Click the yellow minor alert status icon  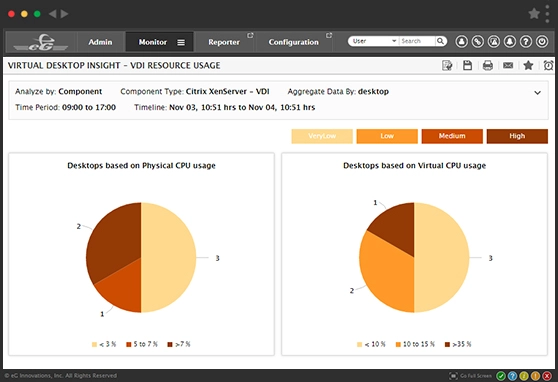[x=524, y=376]
